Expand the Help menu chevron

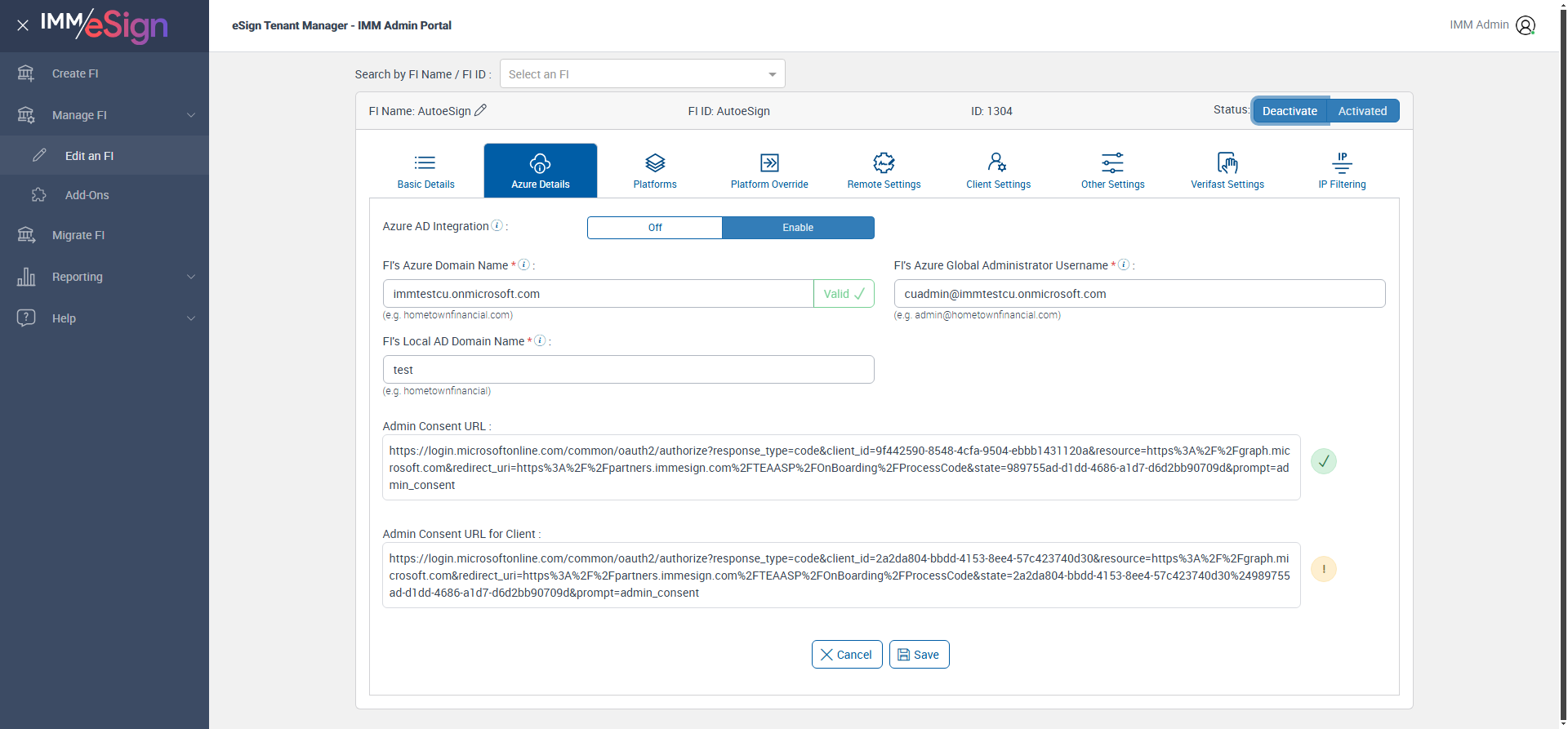point(191,318)
